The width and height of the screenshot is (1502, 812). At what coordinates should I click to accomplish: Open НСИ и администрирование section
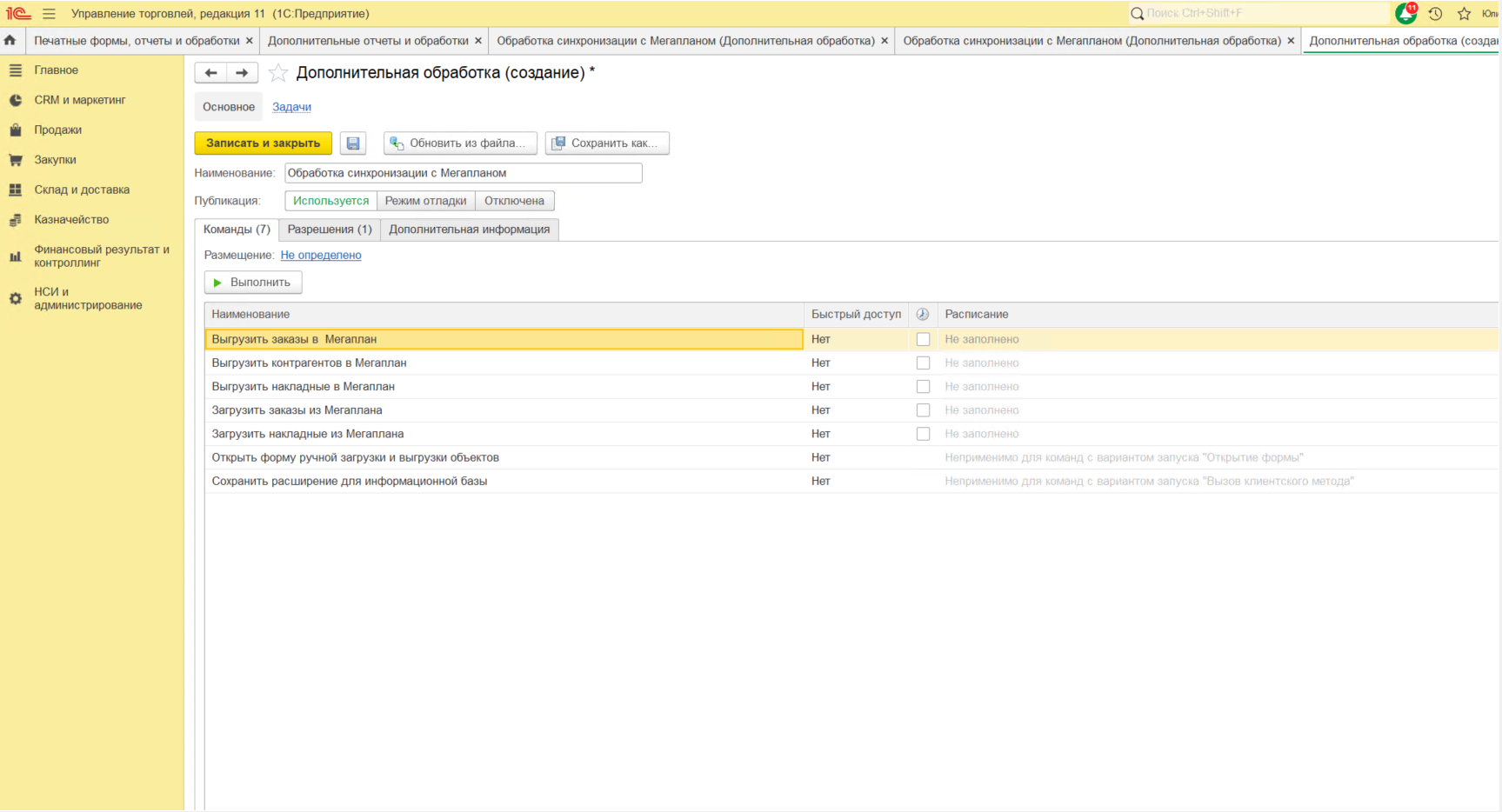click(88, 298)
